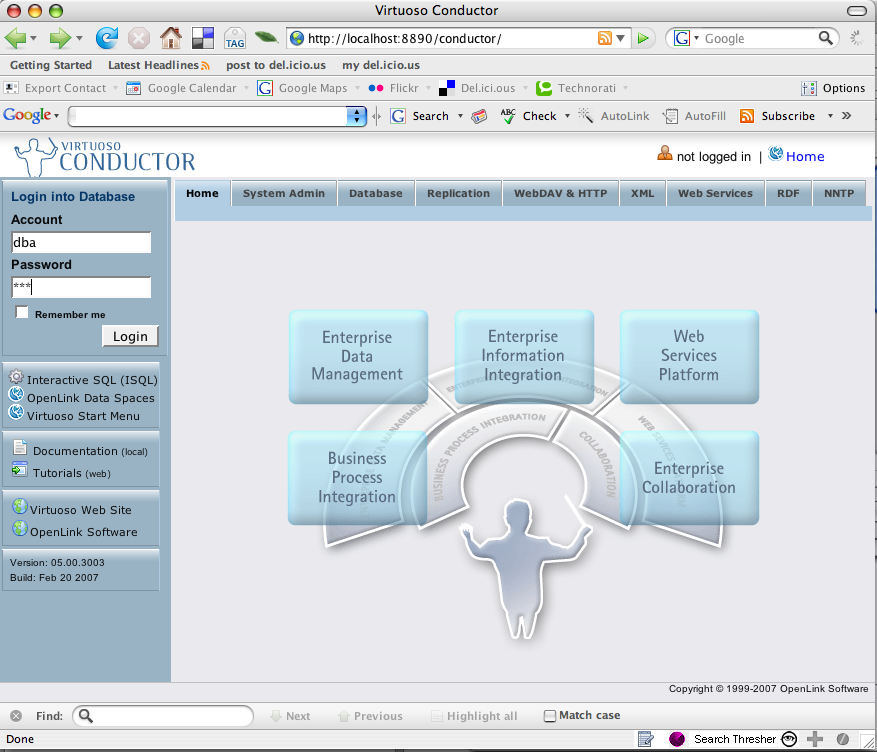Open the System Admin tab

coord(284,193)
